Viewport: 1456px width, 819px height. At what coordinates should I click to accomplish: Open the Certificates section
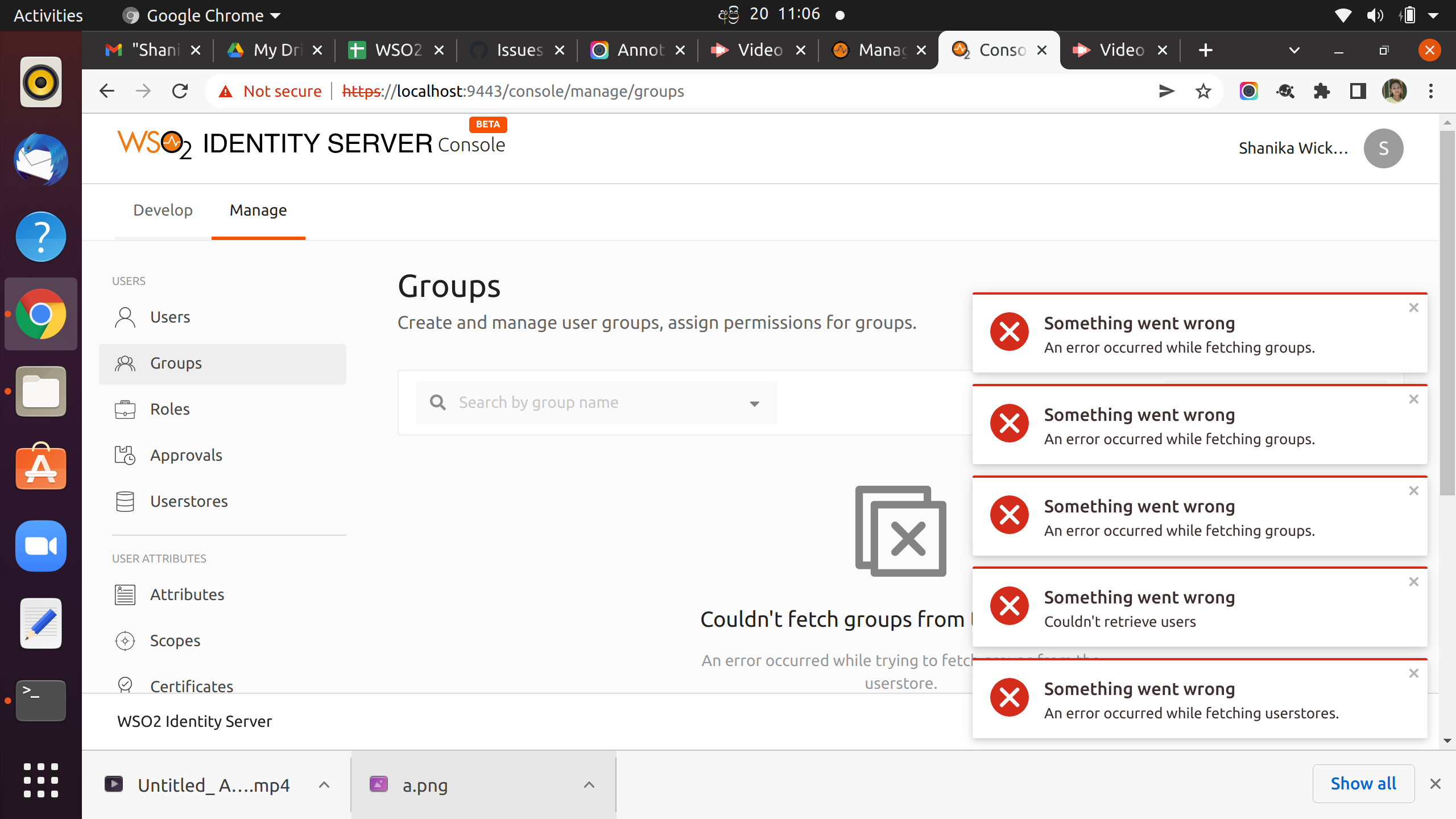(x=191, y=686)
